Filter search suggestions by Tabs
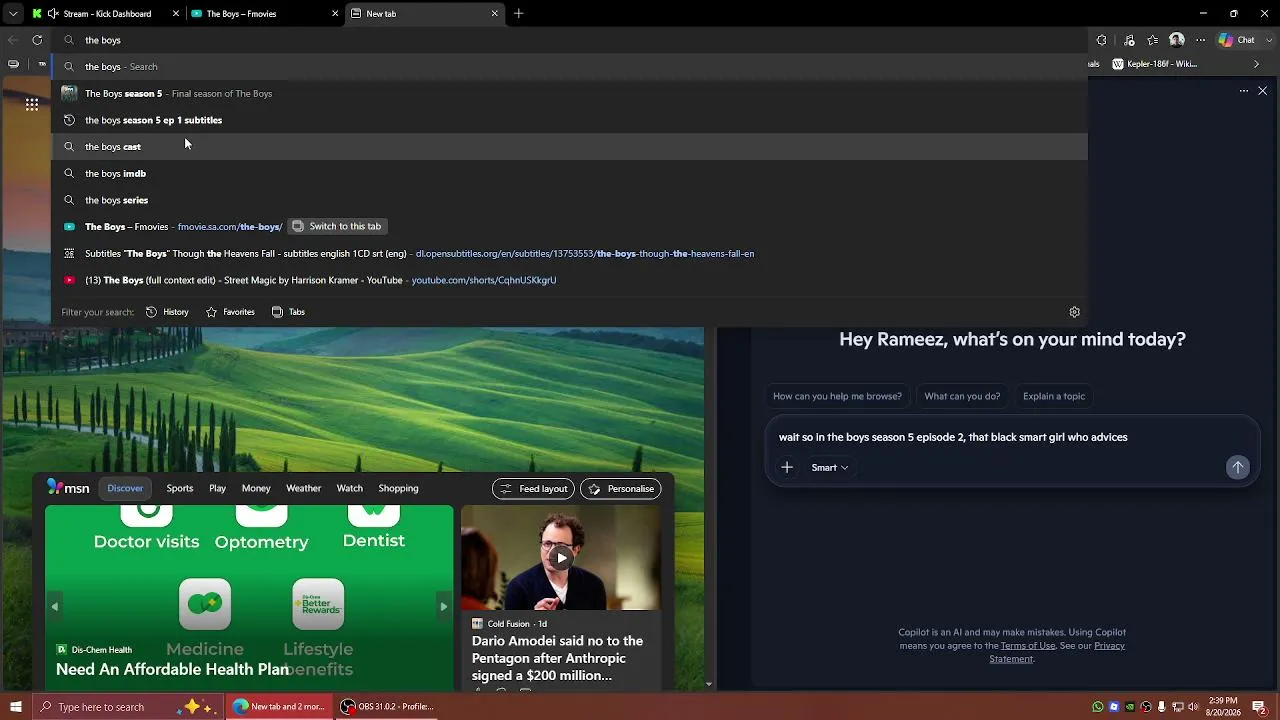Viewport: 1280px width, 720px height. coord(288,312)
